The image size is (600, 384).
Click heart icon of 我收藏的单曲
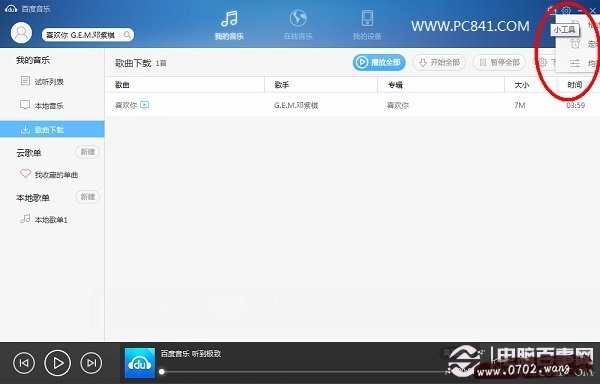click(25, 174)
